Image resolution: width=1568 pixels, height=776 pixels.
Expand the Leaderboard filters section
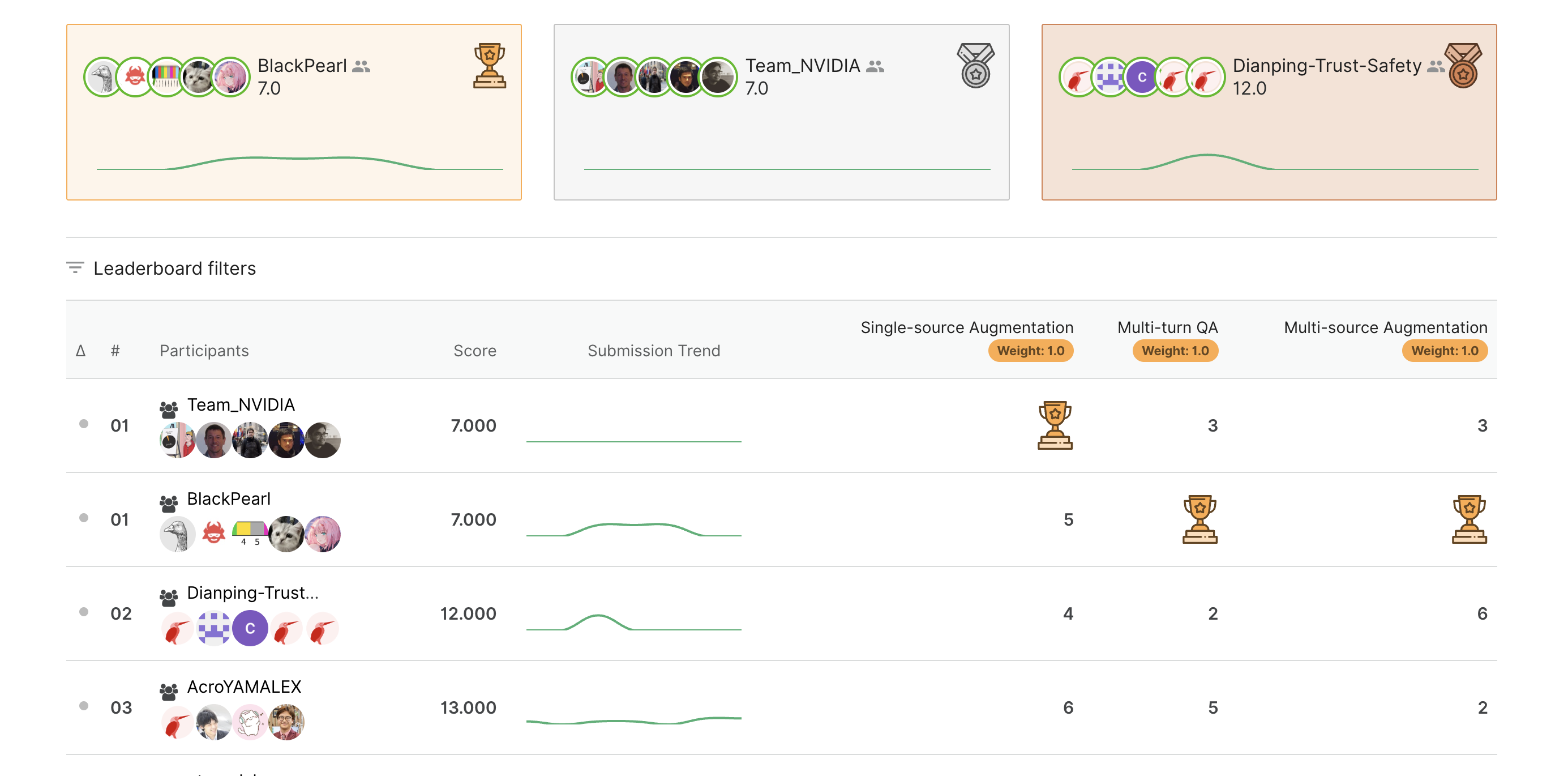point(174,268)
